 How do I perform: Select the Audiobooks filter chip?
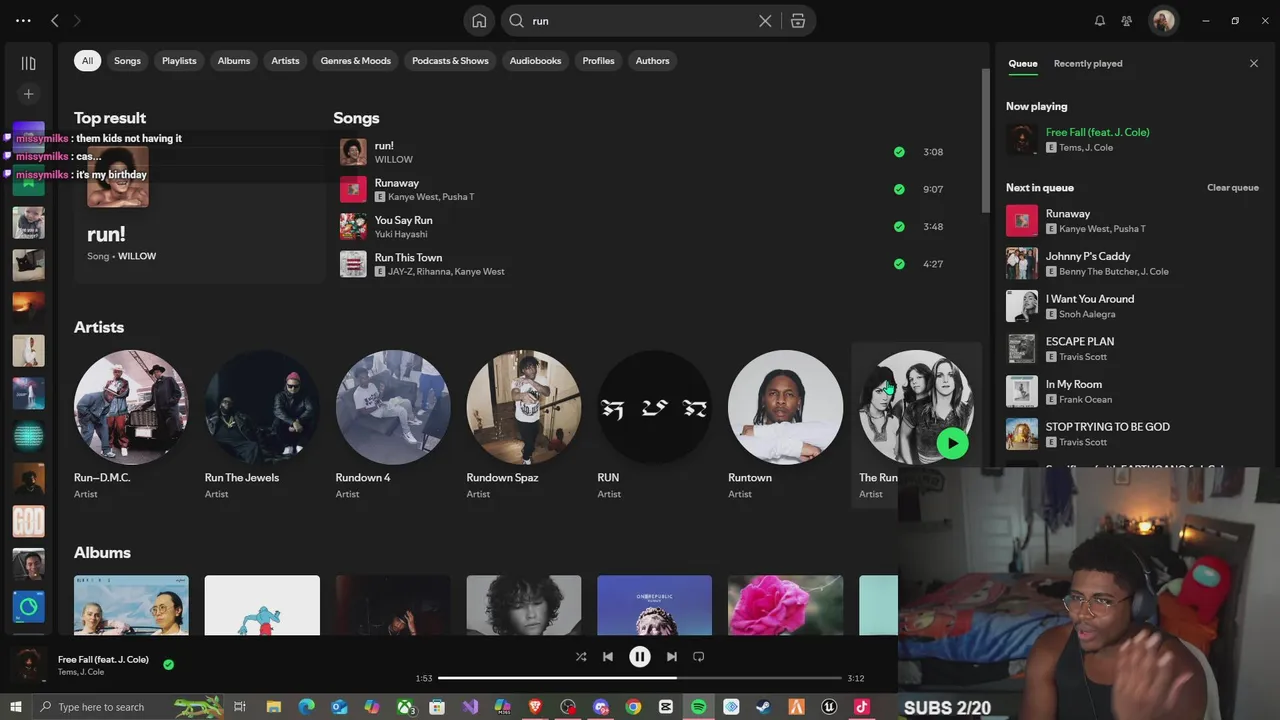coord(535,61)
